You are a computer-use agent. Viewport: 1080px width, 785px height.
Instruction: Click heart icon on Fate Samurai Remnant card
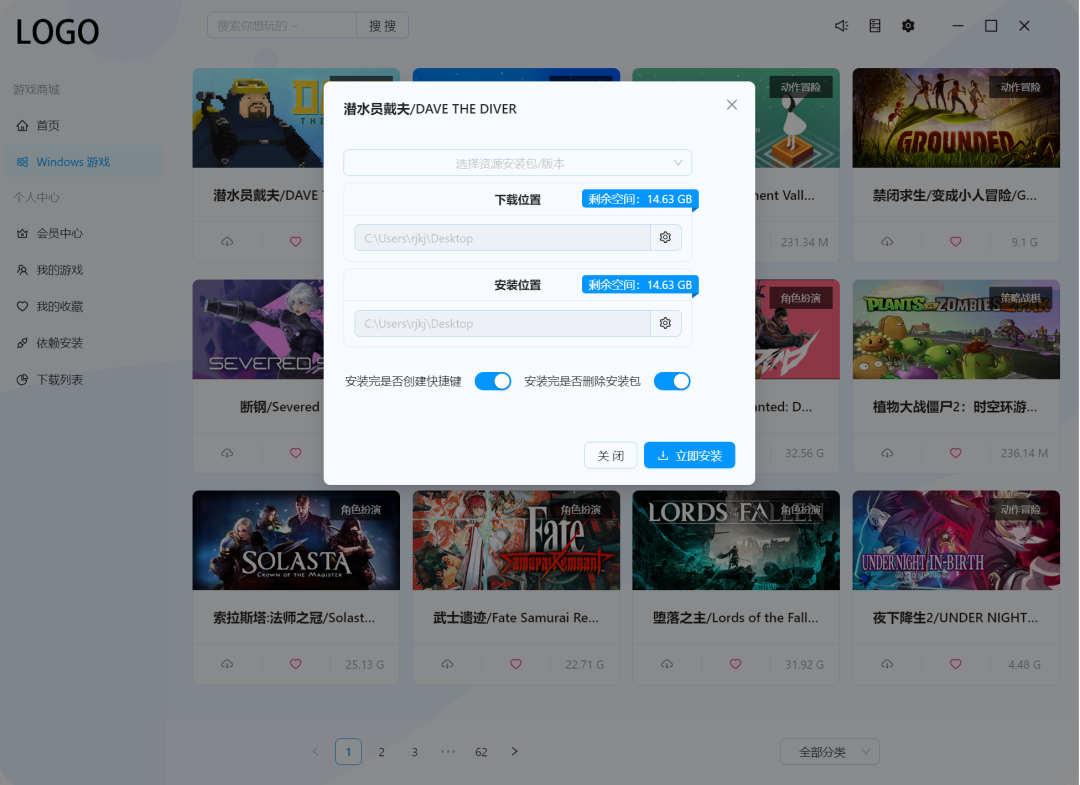pos(515,664)
